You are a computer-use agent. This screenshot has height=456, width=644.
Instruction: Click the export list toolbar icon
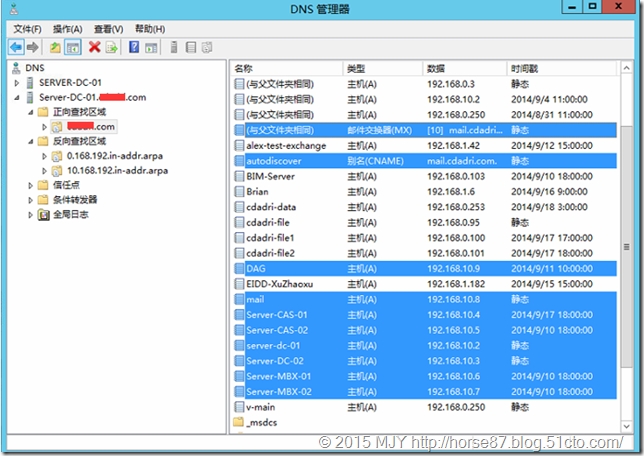[x=112, y=47]
